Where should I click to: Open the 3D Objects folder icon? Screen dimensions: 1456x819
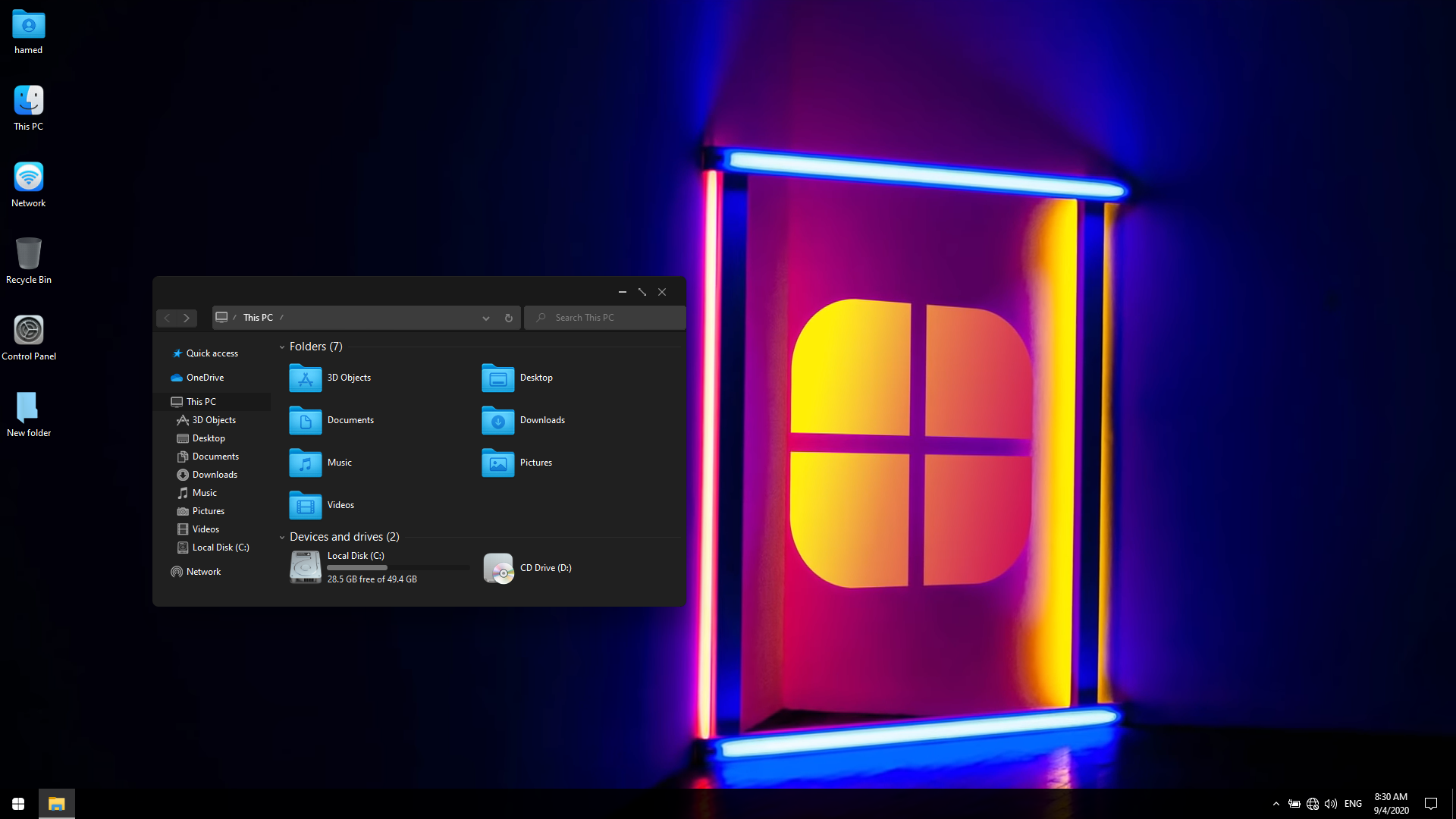[x=305, y=378]
